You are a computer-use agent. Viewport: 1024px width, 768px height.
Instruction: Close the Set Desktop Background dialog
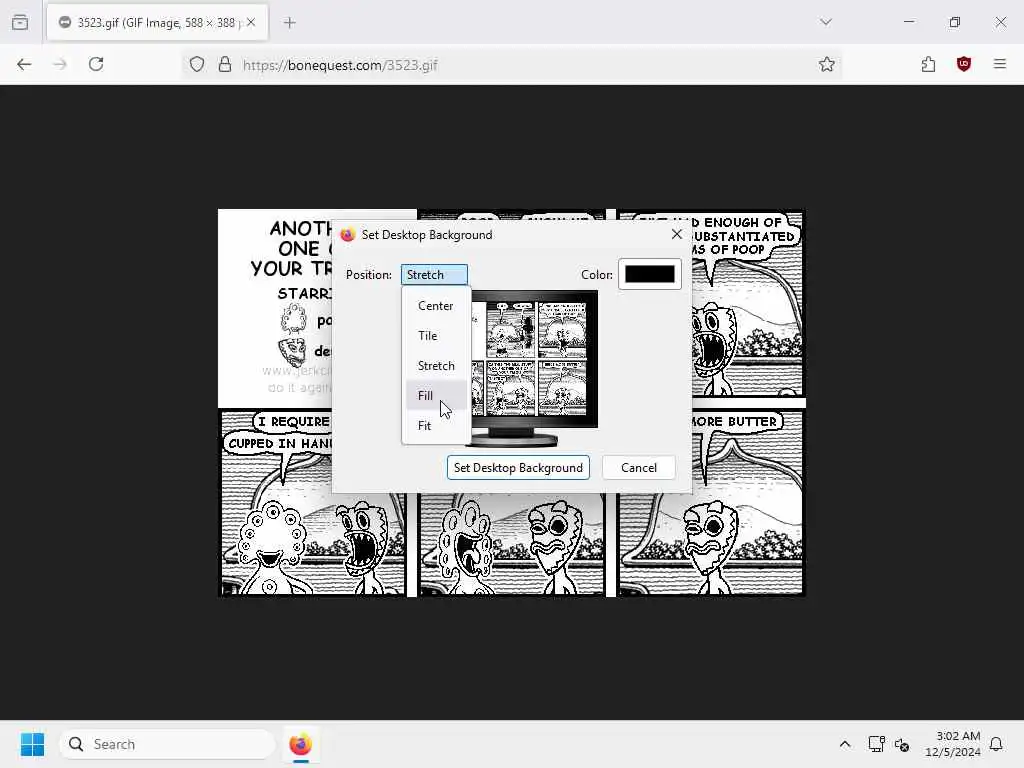[x=677, y=234]
